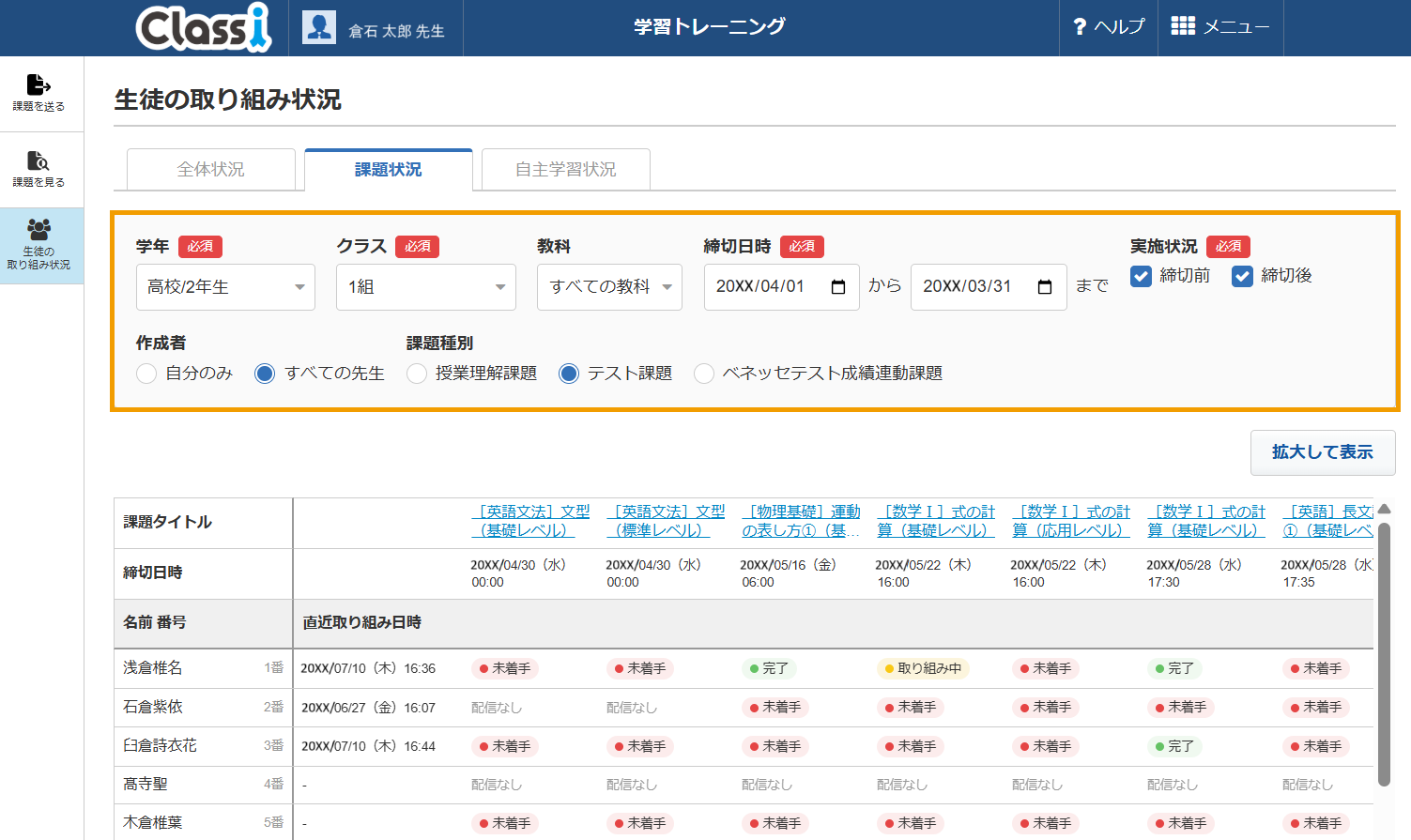Toggle the 締切前 checkbox
Screen dimensions: 1411x840
(1141, 276)
